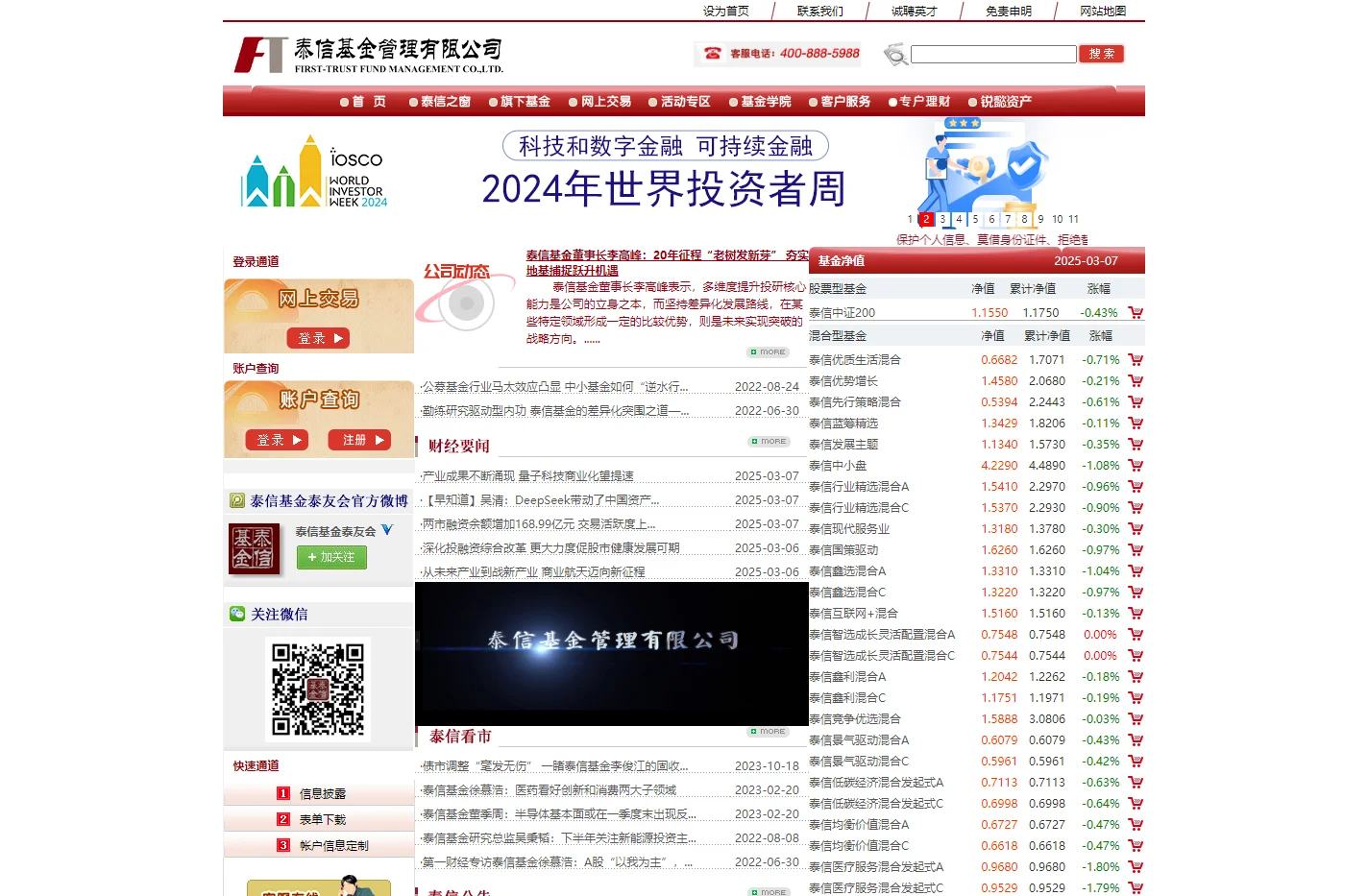The height and width of the screenshot is (896, 1368).
Task: Click cart icon for 泰信蓝筹精选
Action: pos(1136,423)
